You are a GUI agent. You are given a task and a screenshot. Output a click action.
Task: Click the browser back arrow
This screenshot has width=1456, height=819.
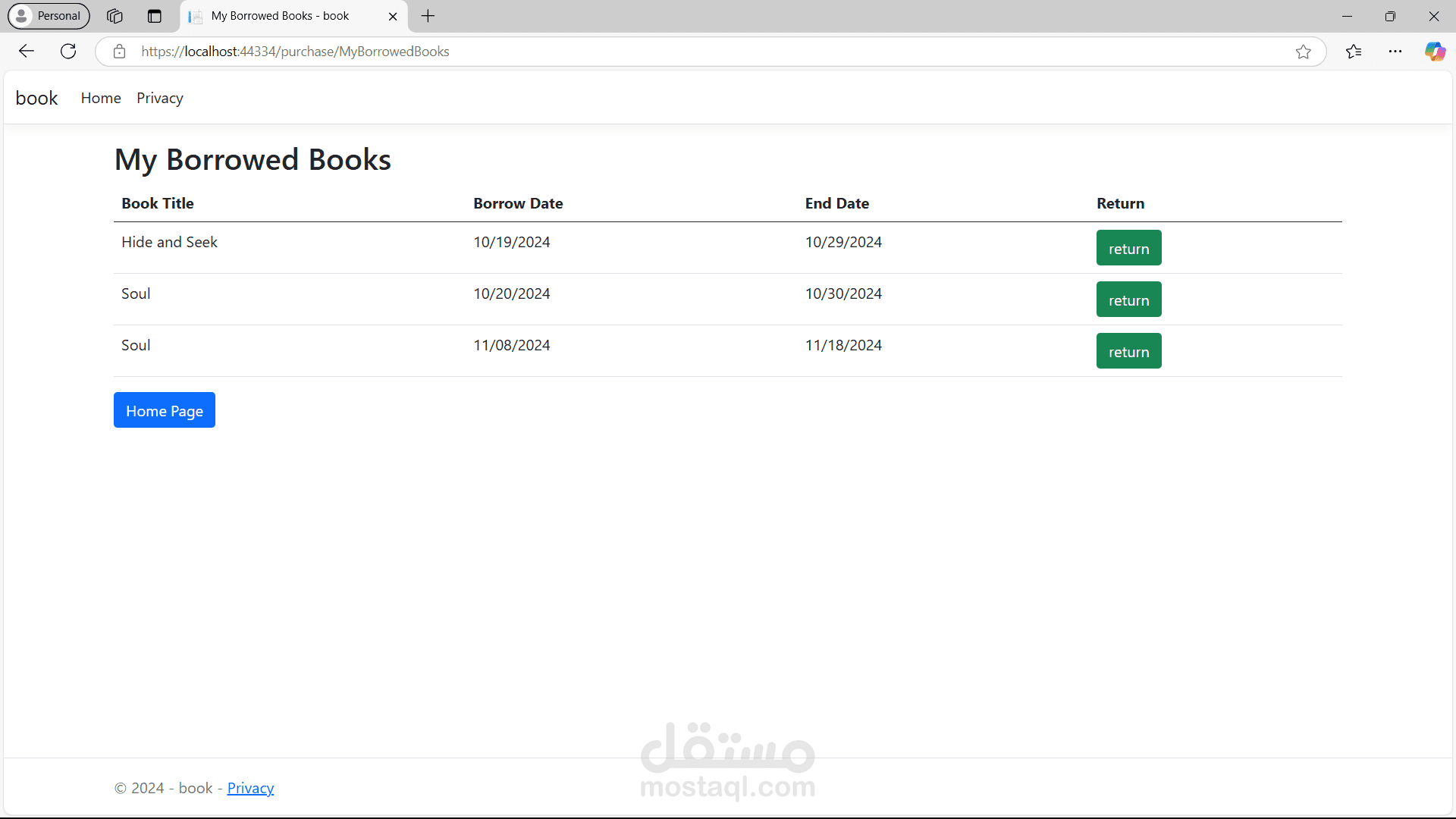(x=27, y=52)
